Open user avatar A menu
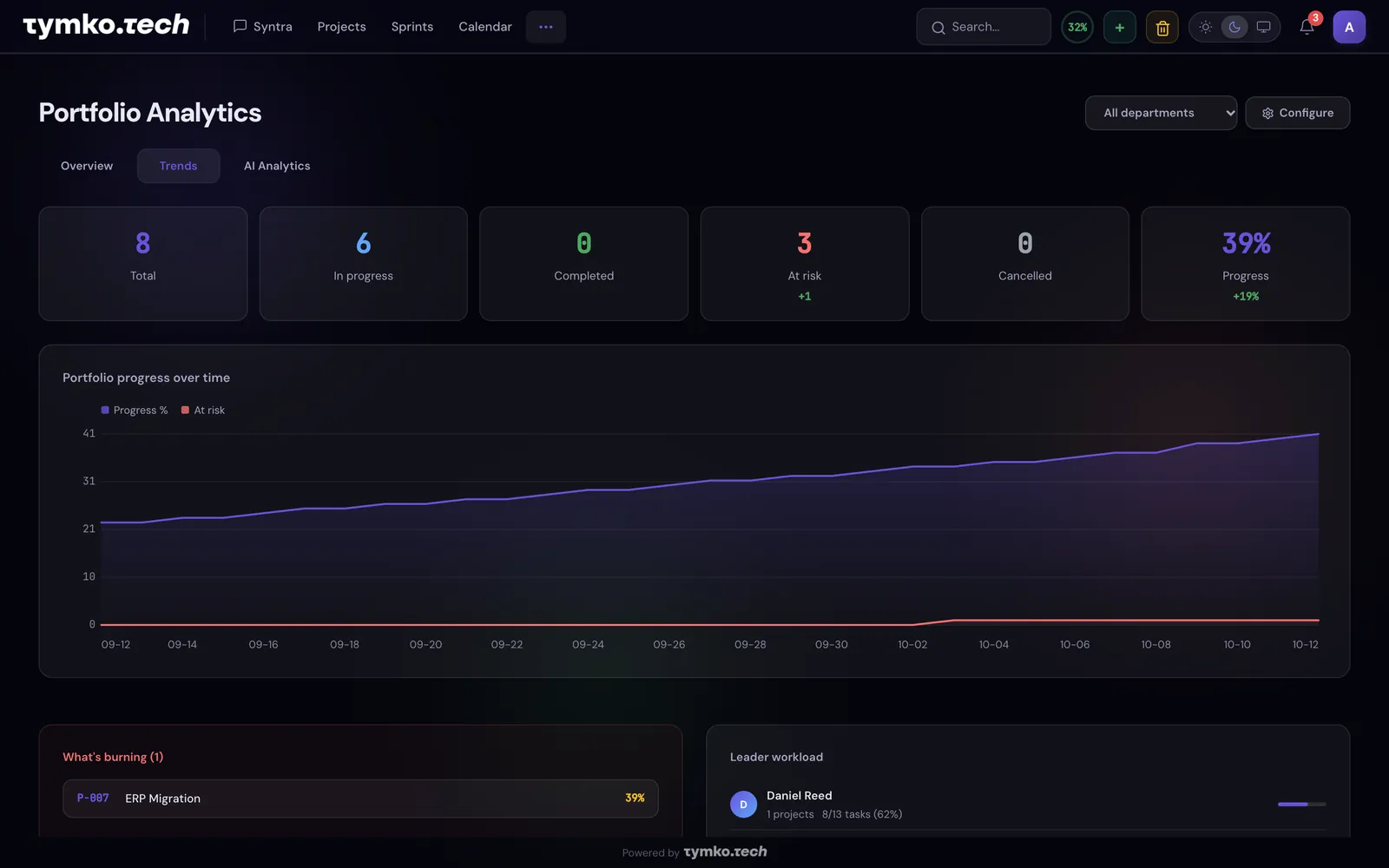The width and height of the screenshot is (1389, 868). coord(1348,27)
